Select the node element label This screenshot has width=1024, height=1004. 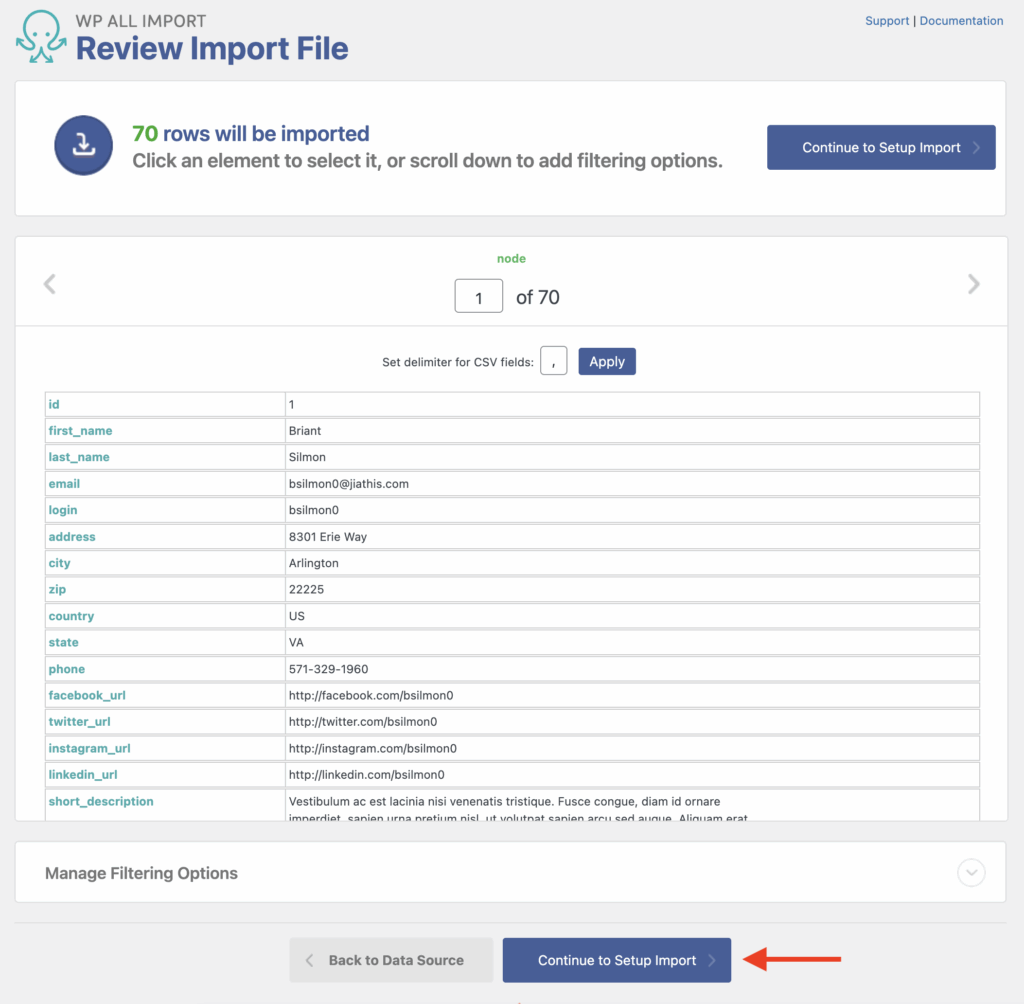tap(511, 259)
